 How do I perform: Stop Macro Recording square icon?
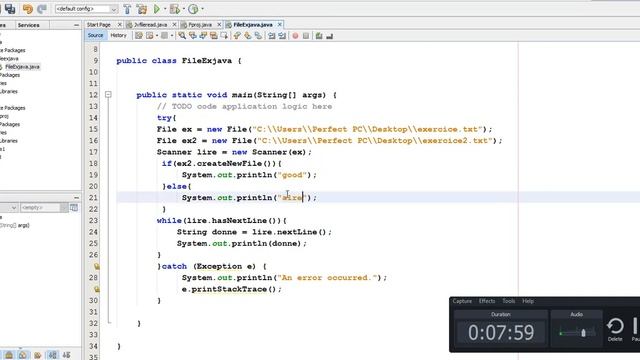(x=306, y=36)
